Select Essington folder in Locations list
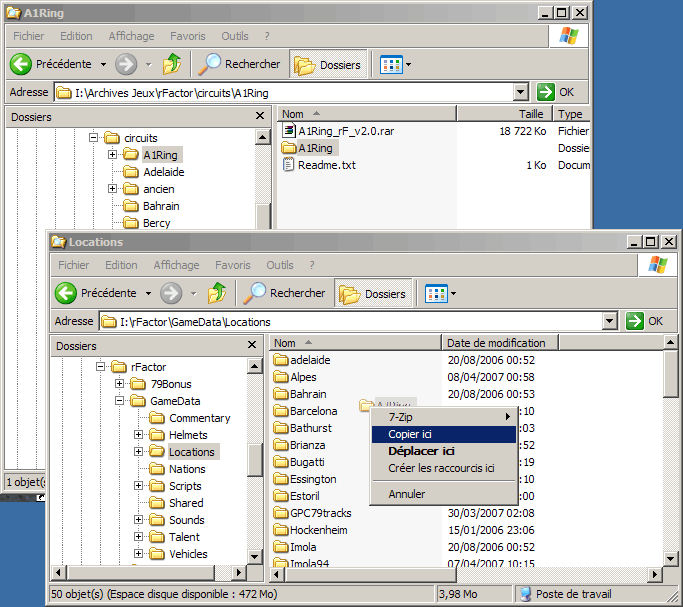The width and height of the screenshot is (683, 607). click(x=305, y=479)
